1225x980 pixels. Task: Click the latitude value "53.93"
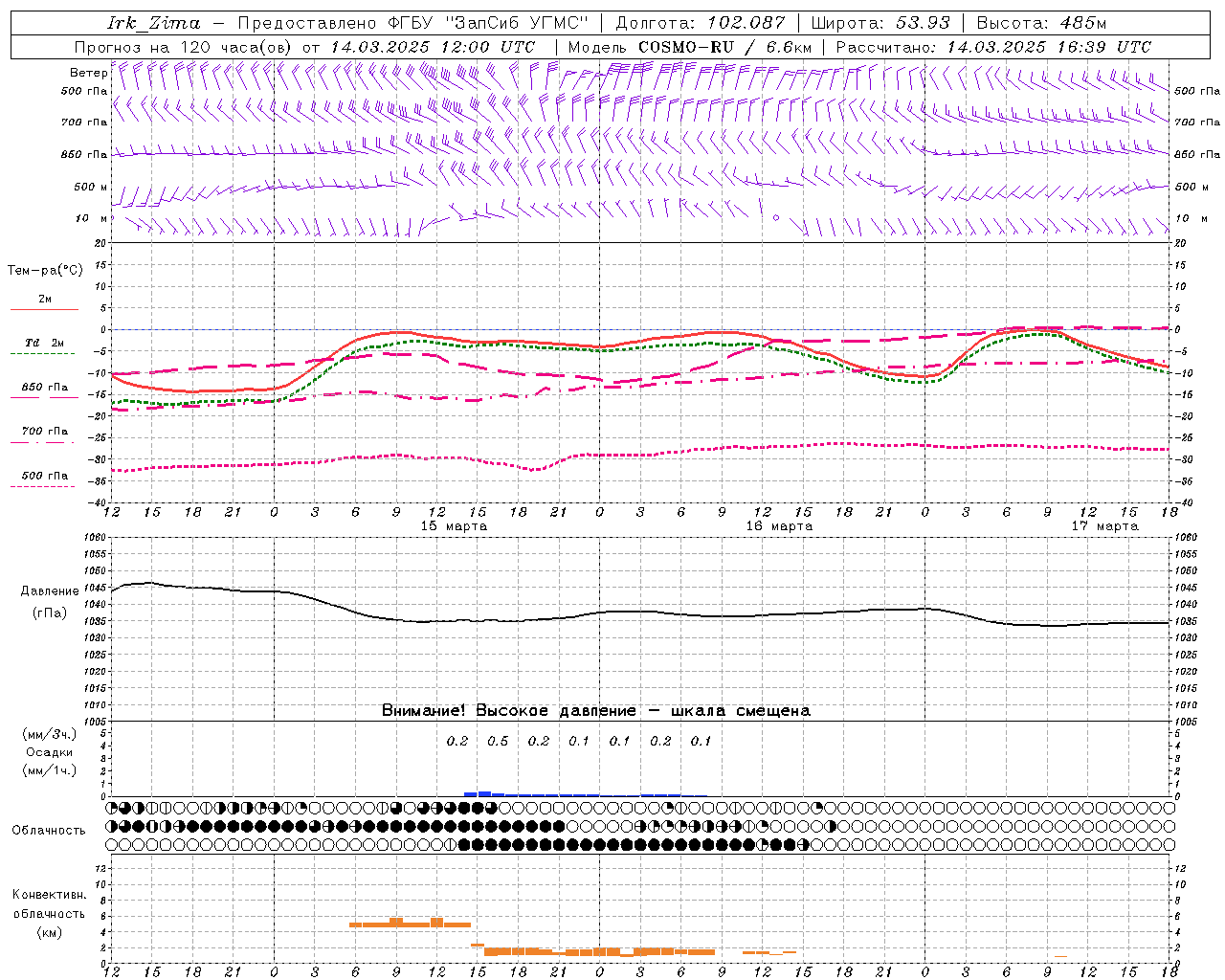tap(924, 23)
